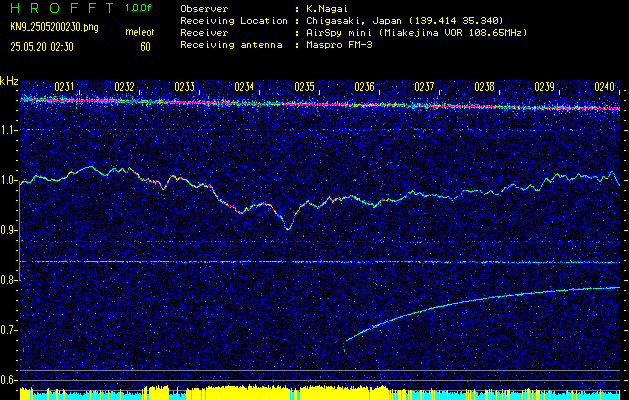Click the Observer field label

(204, 9)
